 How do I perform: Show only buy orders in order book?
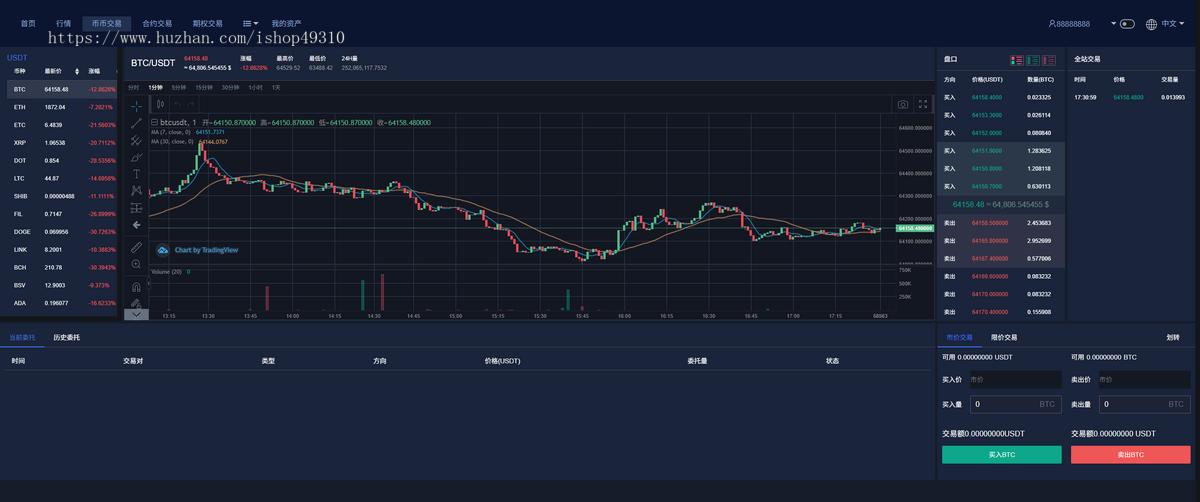(x=1034, y=60)
